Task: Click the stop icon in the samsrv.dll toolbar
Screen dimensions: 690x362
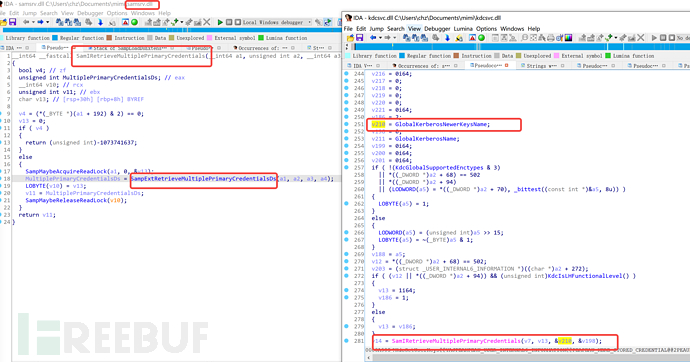Action: click(x=238, y=22)
